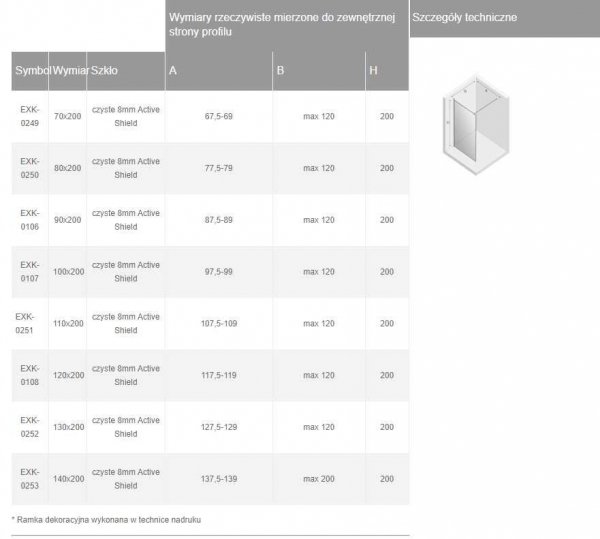Image resolution: width=600 pixels, height=539 pixels.
Task: Select the EXK-0106 symbol cell
Action: pos(30,220)
